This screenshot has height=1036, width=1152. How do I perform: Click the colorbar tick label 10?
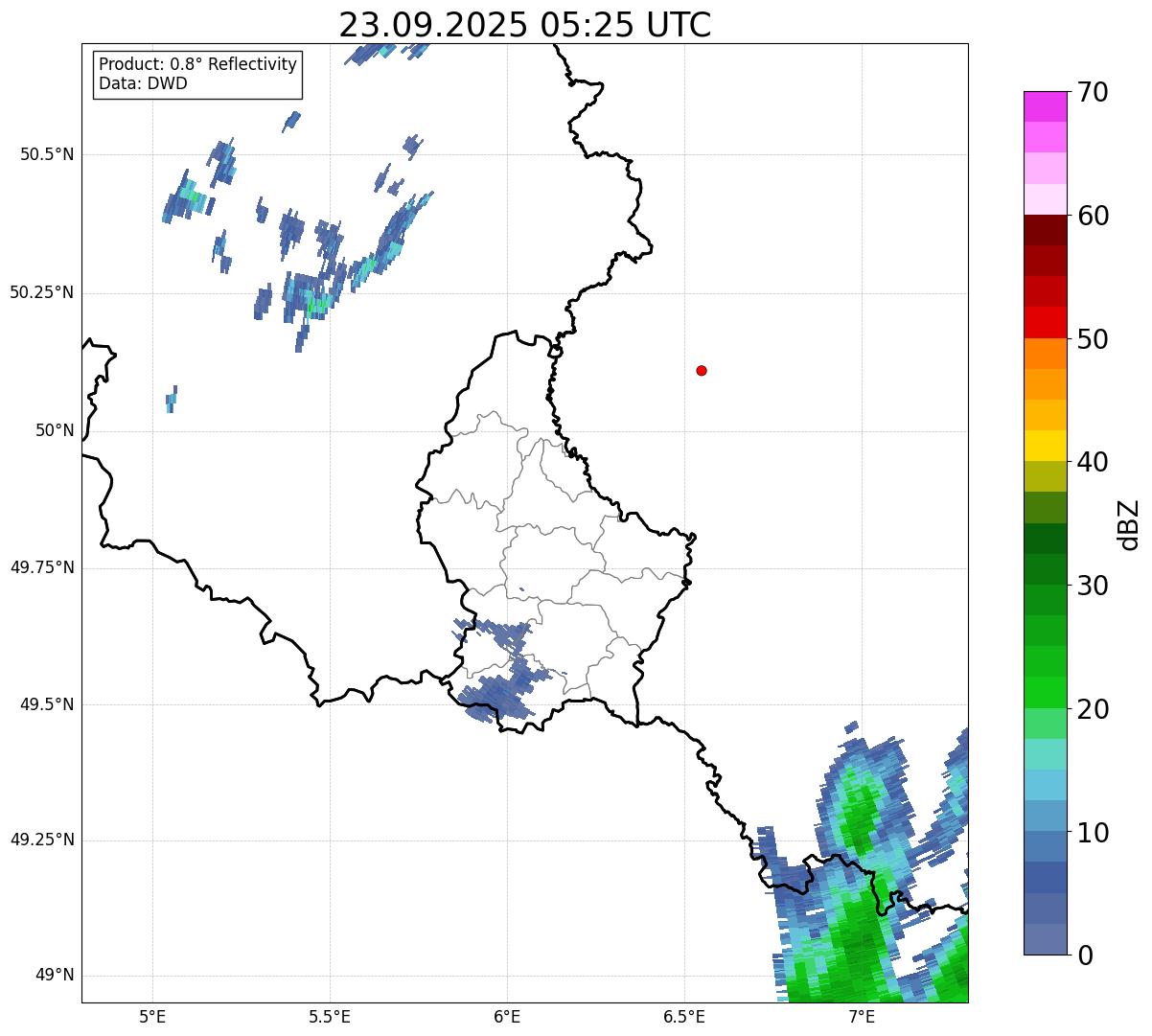pos(1092,832)
